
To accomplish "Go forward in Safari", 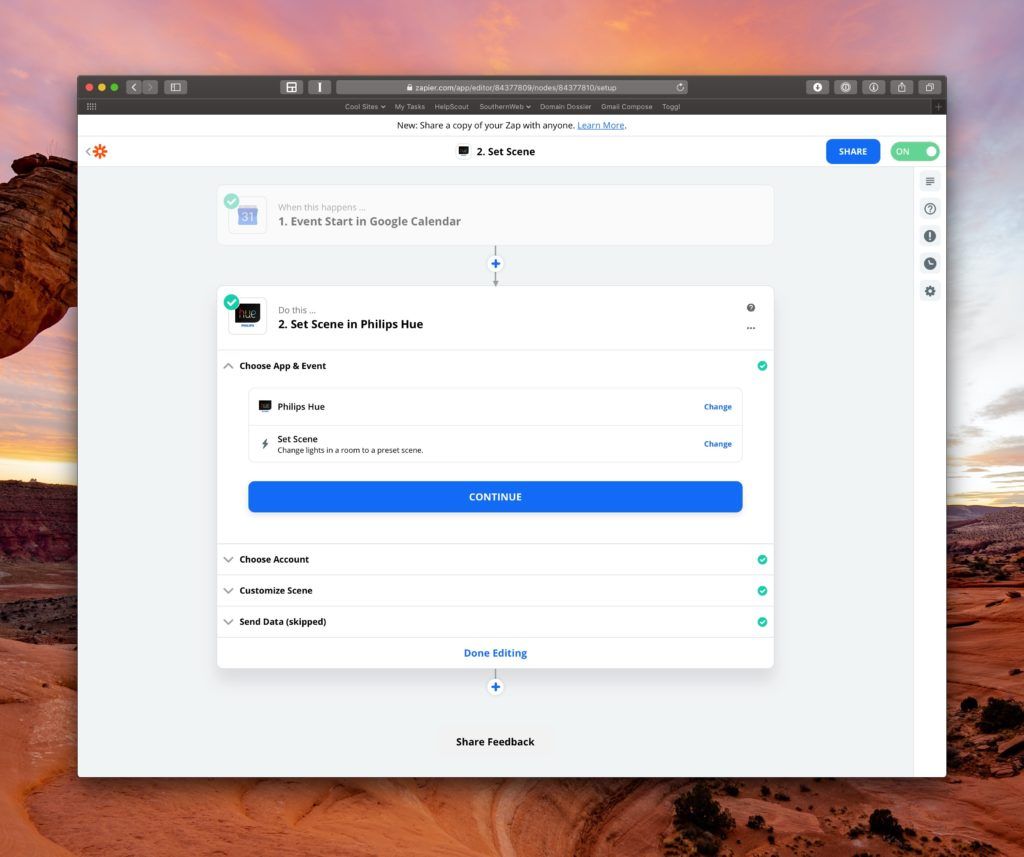I will 150,87.
